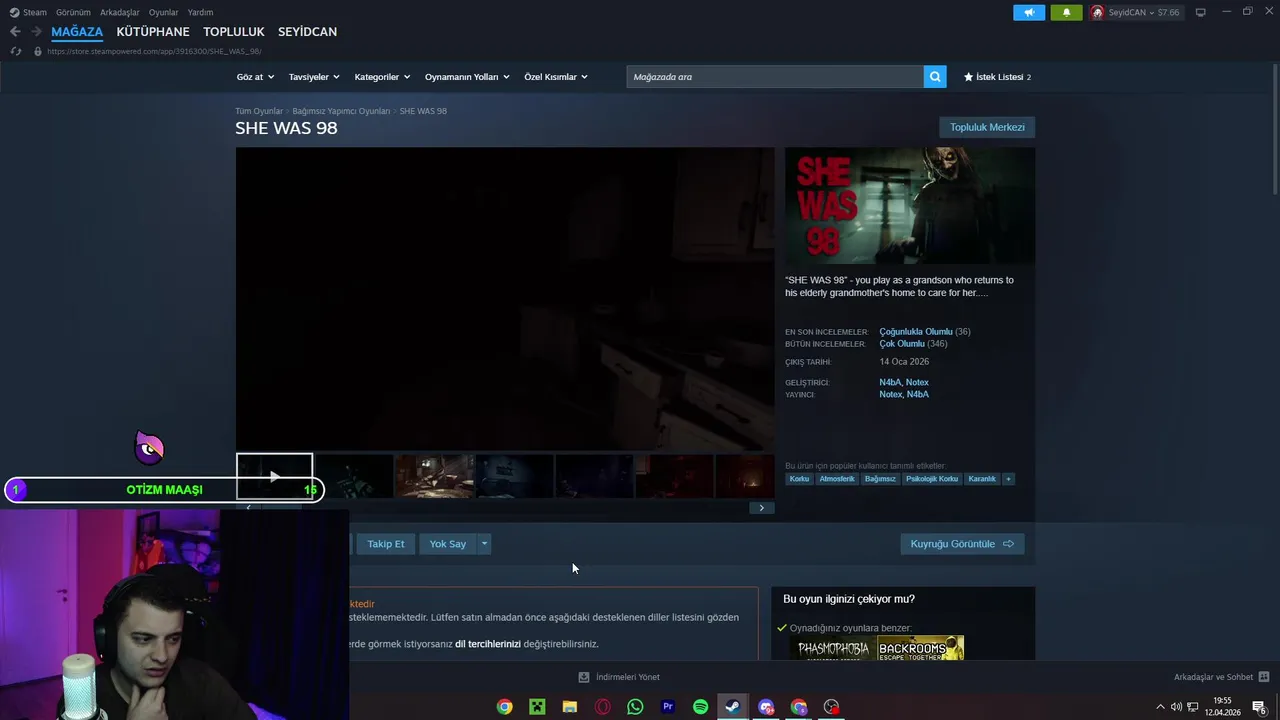Image resolution: width=1280 pixels, height=720 pixels.
Task: Click in the Mağazada ara field
Action: pyautogui.click(x=775, y=76)
